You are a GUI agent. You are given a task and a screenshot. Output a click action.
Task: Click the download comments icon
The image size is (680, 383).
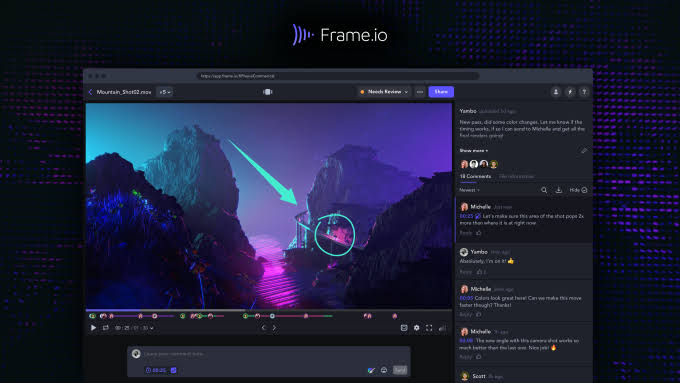[559, 190]
